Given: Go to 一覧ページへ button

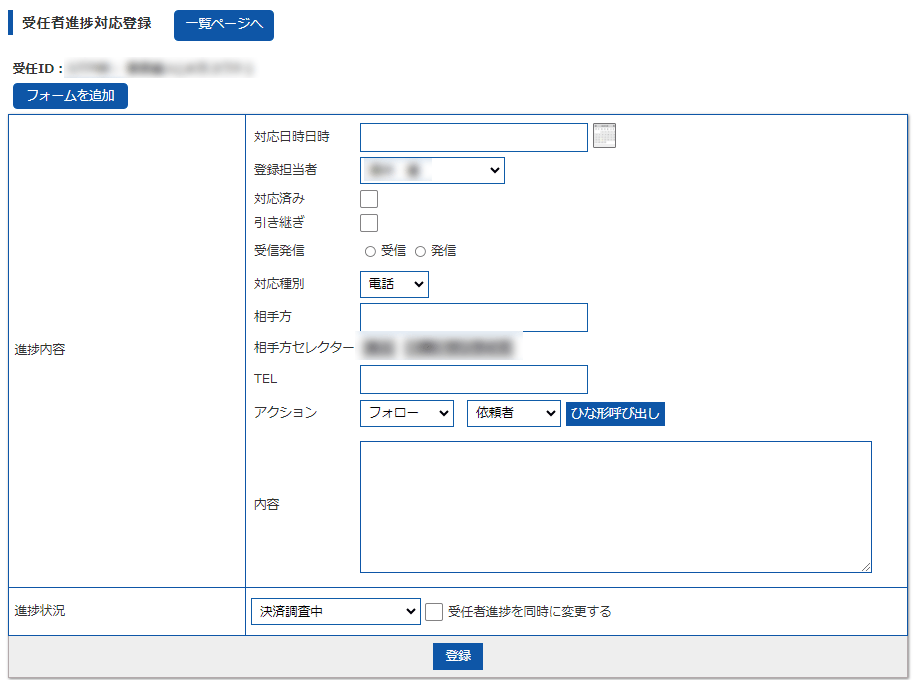Looking at the screenshot, I should [223, 25].
